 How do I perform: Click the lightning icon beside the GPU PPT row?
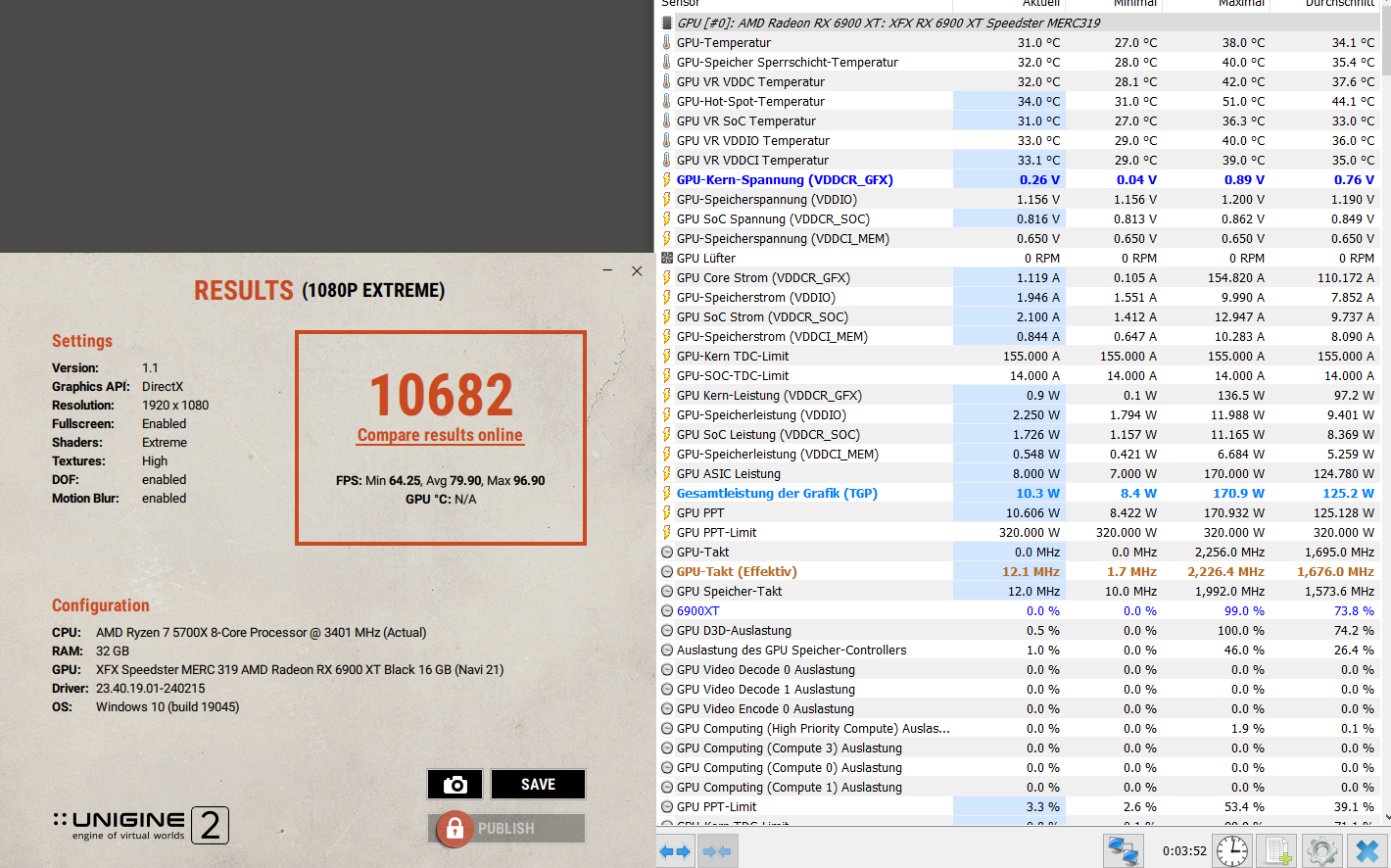tap(667, 512)
